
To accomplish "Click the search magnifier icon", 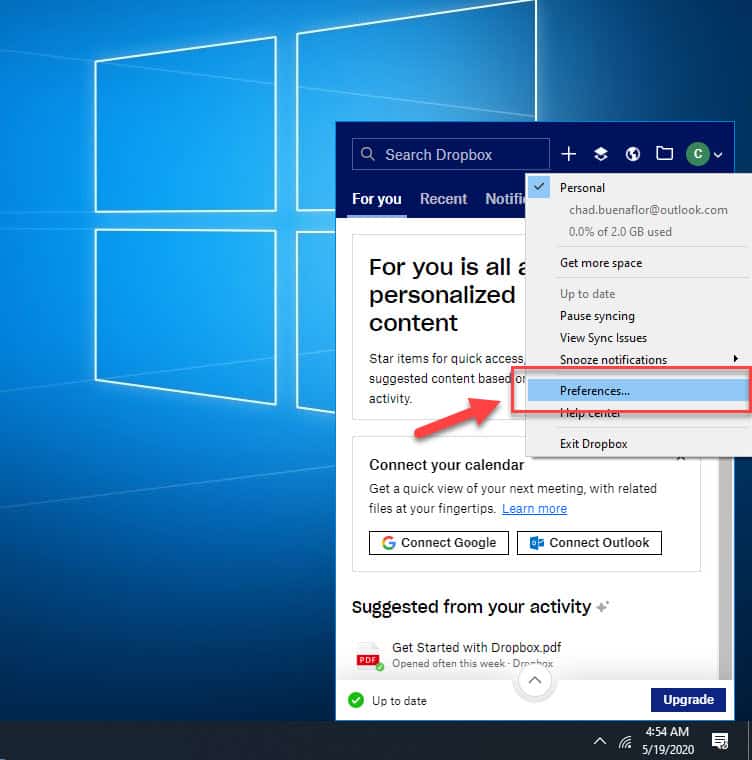I will pyautogui.click(x=368, y=154).
